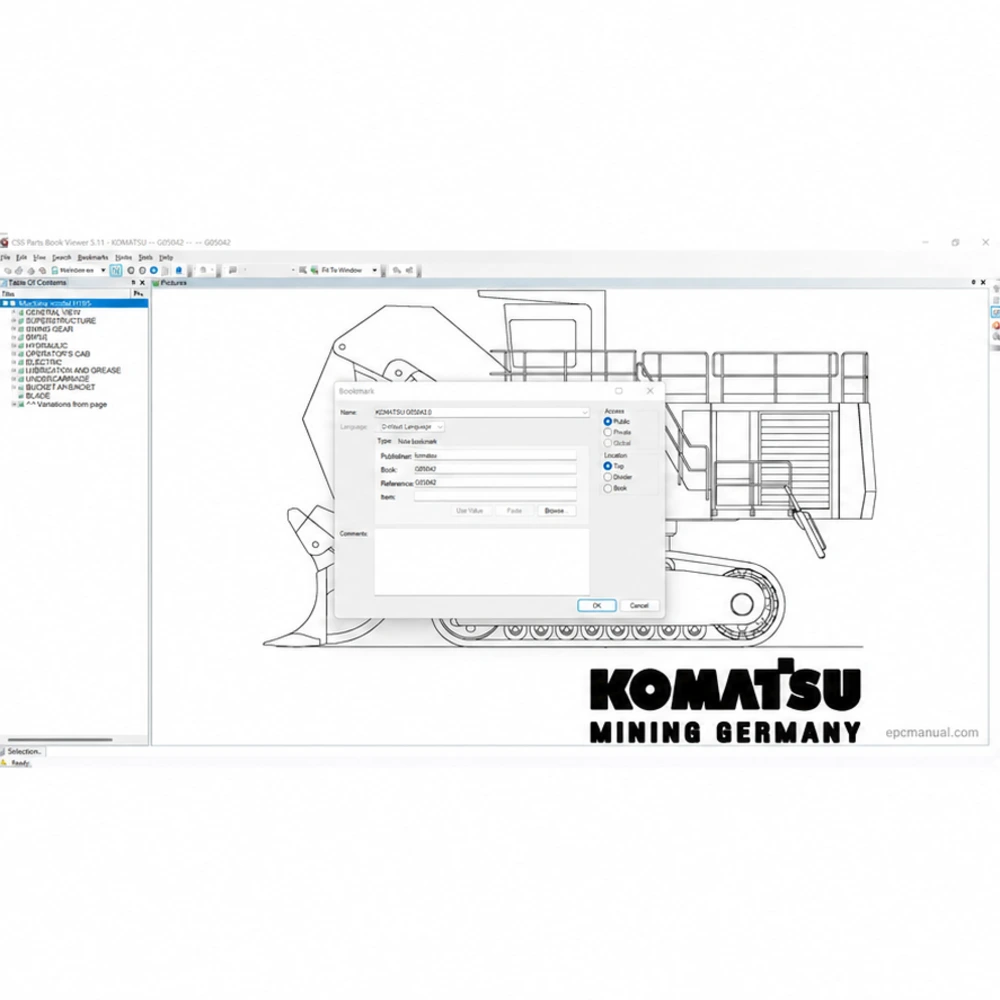This screenshot has width=1000, height=1000.
Task: Open the View menu
Action: point(40,258)
